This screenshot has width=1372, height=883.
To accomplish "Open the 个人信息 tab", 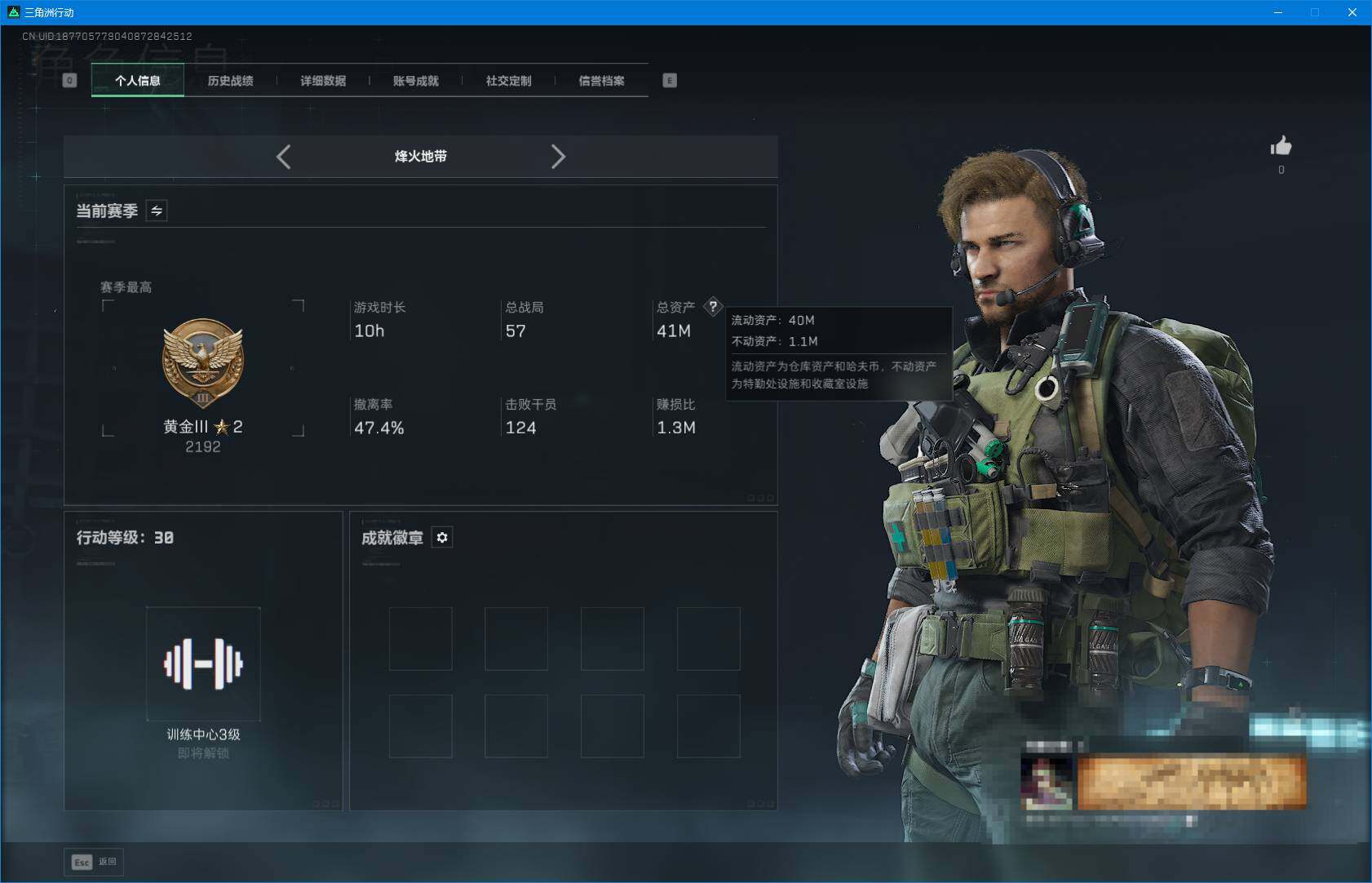I will pos(138,80).
